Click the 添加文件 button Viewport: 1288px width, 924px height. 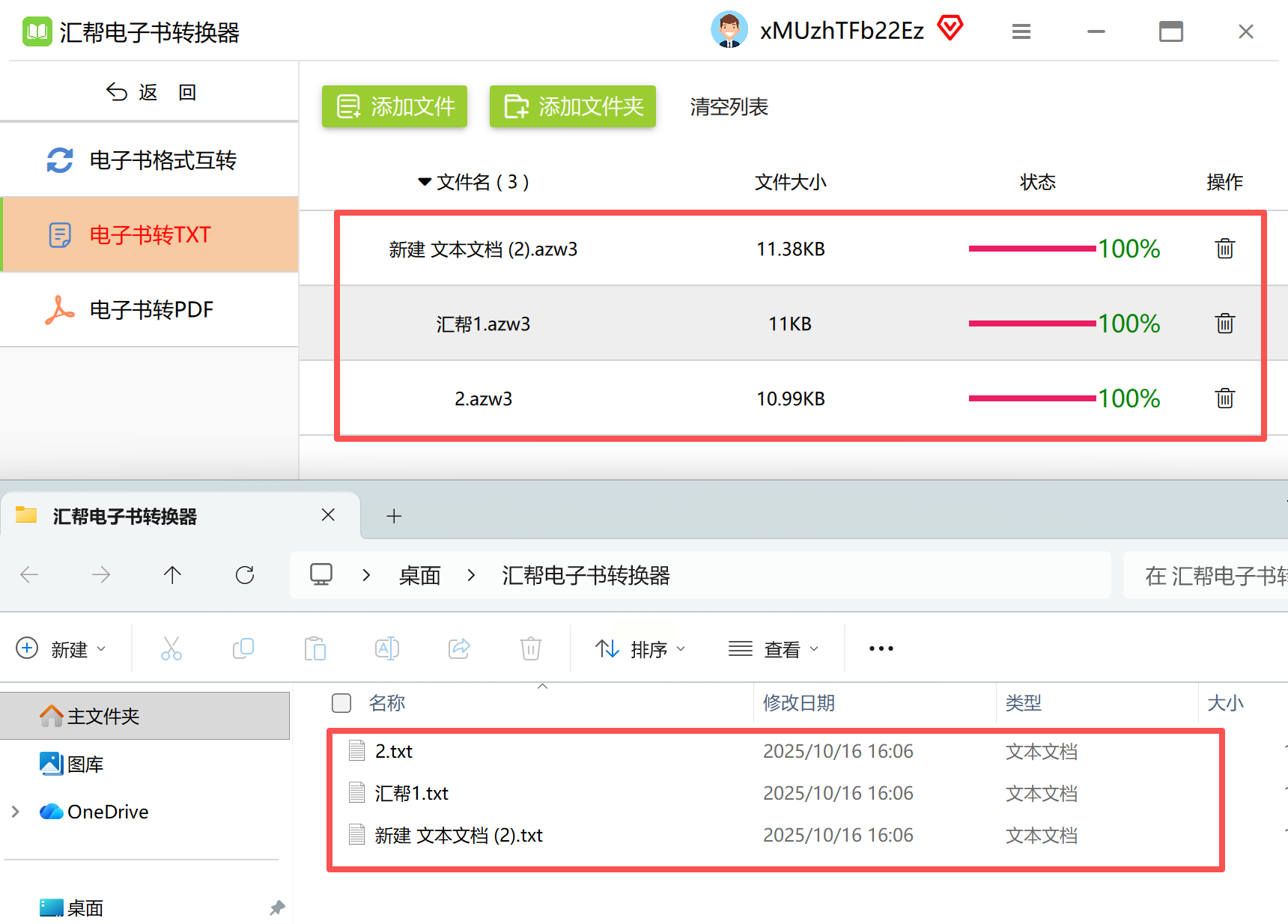point(395,106)
